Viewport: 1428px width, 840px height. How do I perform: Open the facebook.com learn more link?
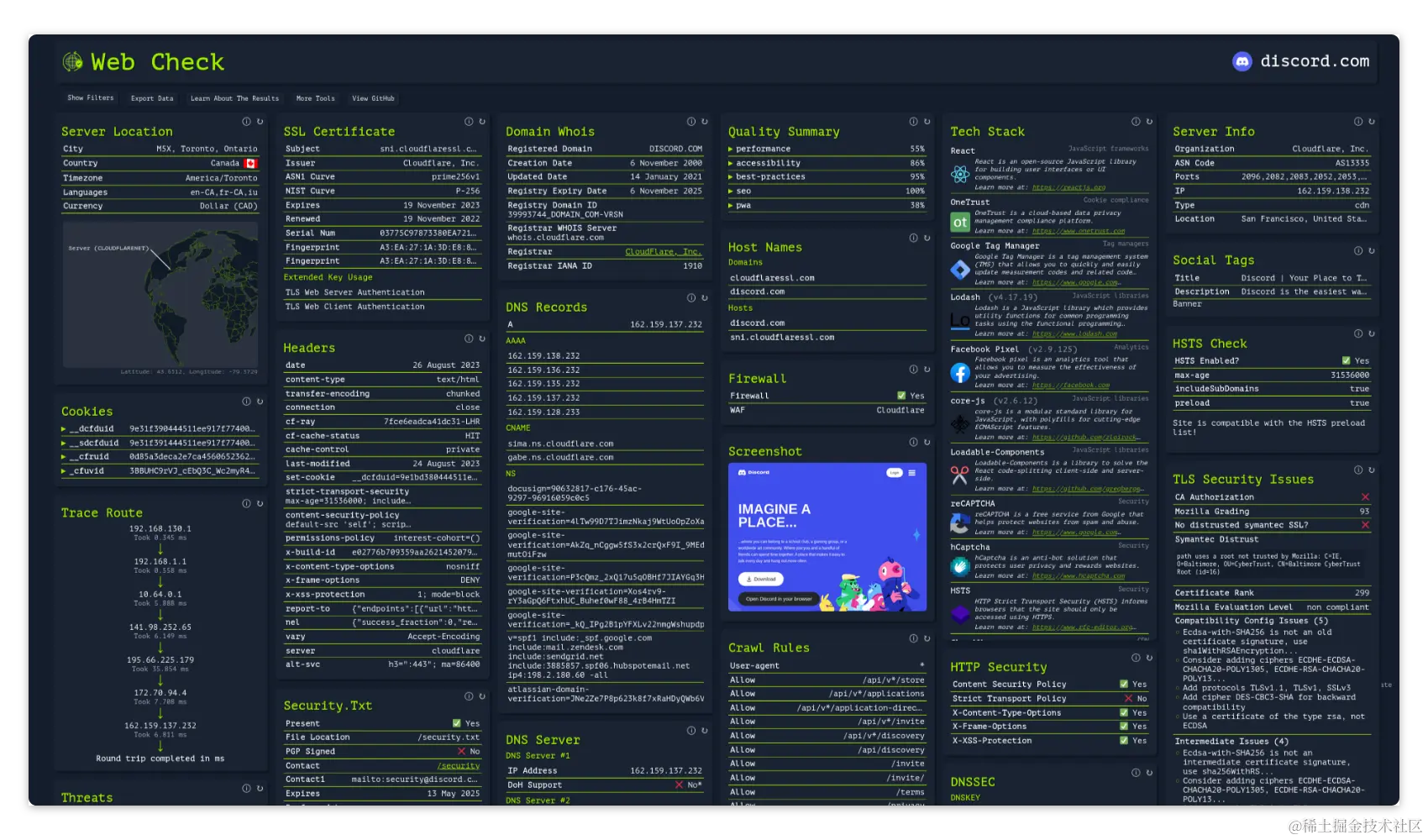click(1071, 386)
